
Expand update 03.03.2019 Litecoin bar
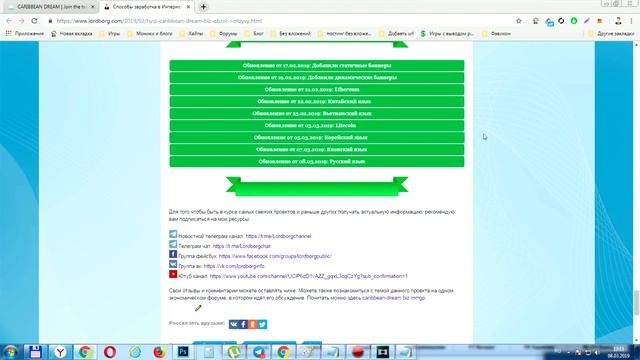317,125
